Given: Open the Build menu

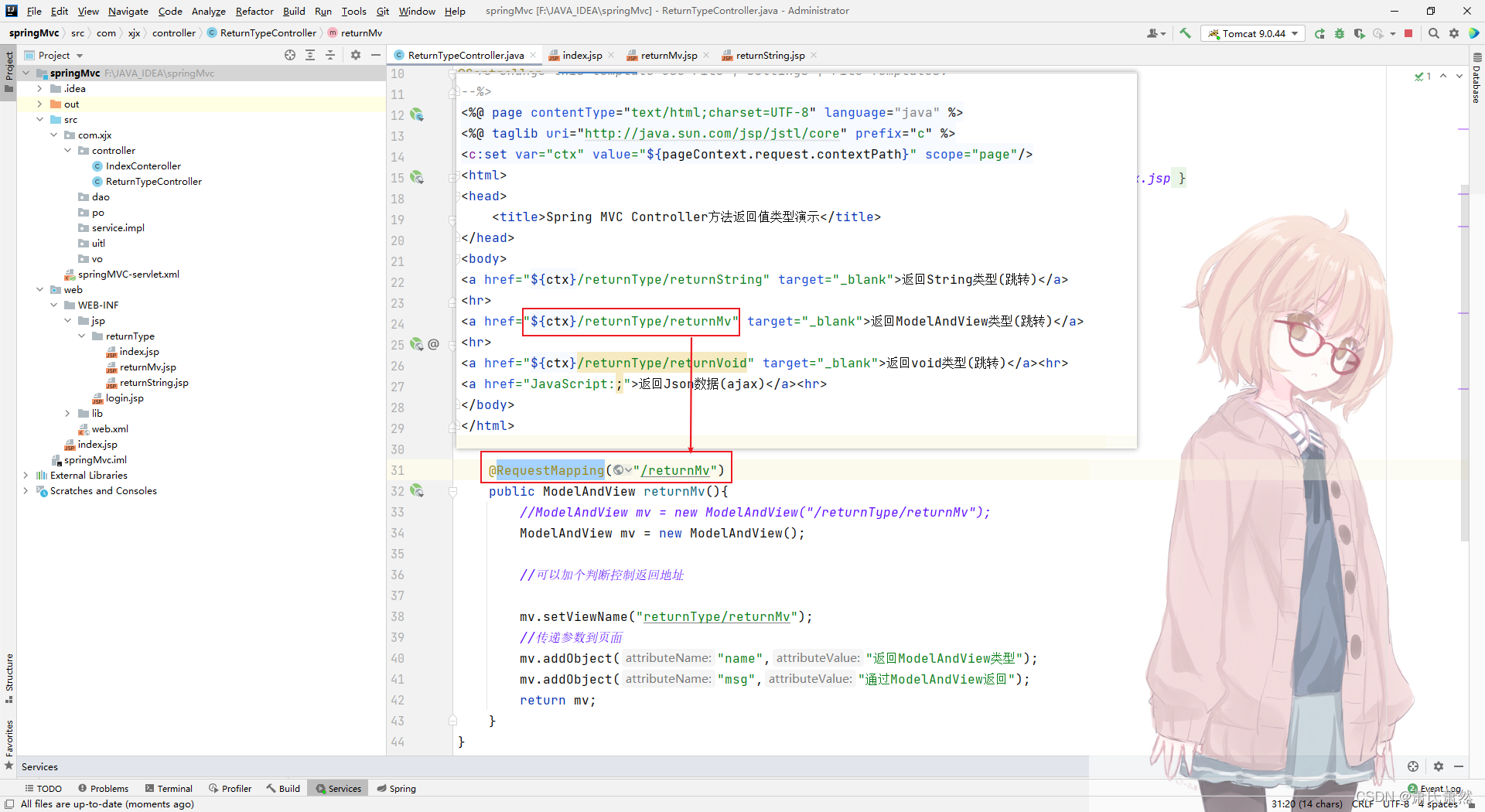Looking at the screenshot, I should [294, 11].
